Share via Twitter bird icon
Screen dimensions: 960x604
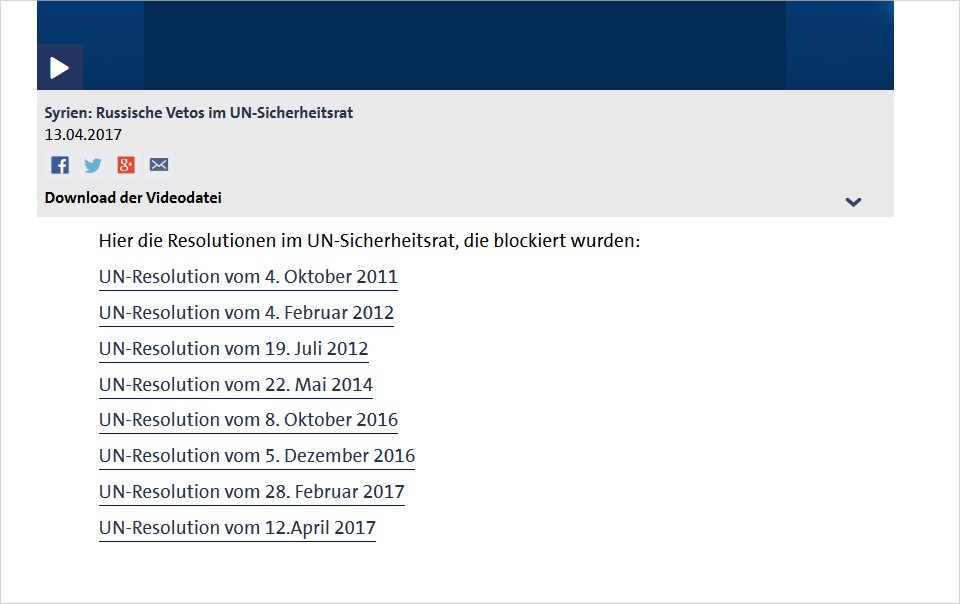(x=92, y=165)
